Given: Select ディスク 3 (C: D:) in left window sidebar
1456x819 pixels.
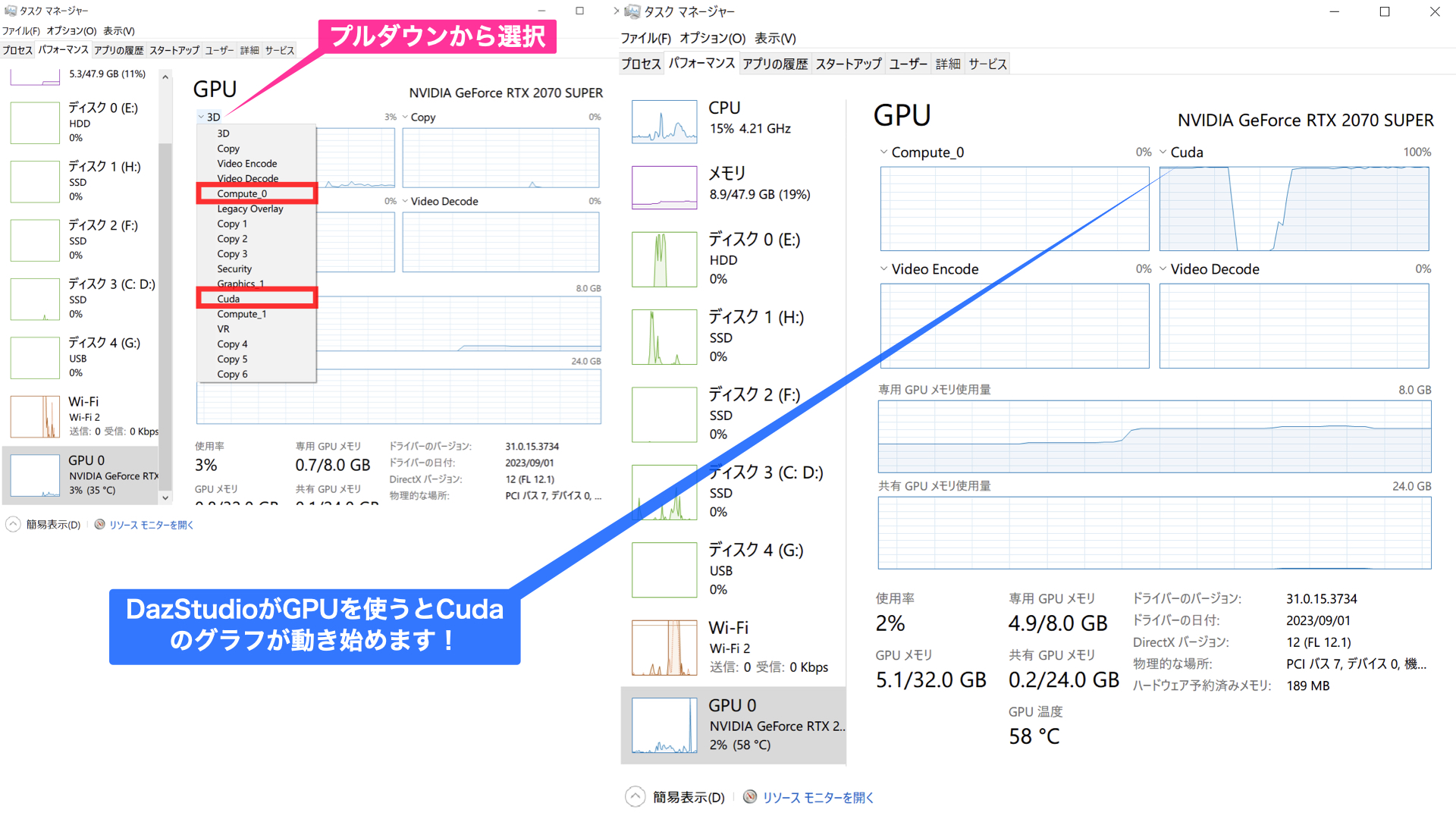Looking at the screenshot, I should click(x=81, y=298).
